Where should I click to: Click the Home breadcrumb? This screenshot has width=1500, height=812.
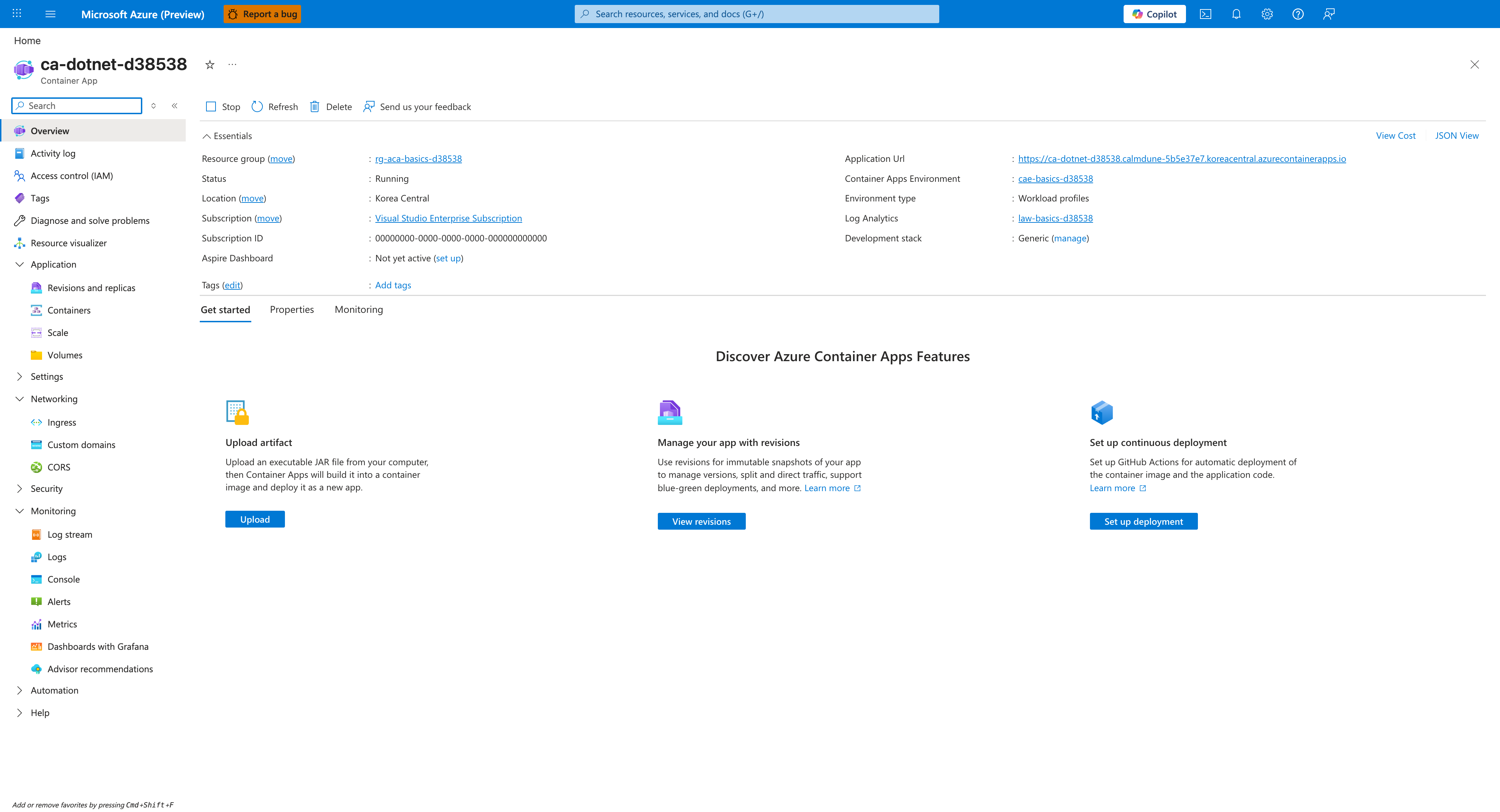27,40
